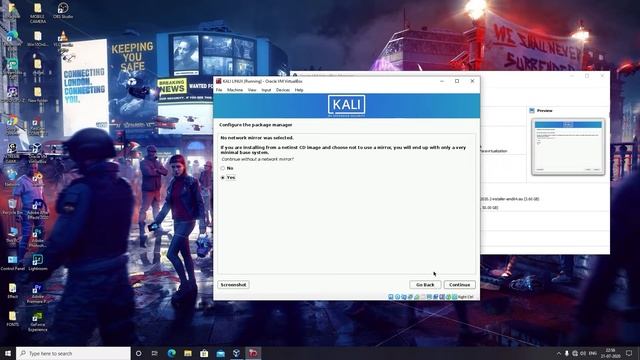The height and width of the screenshot is (360, 640).
Task: Click the Right Ctrl host key indicator
Action: point(466,297)
